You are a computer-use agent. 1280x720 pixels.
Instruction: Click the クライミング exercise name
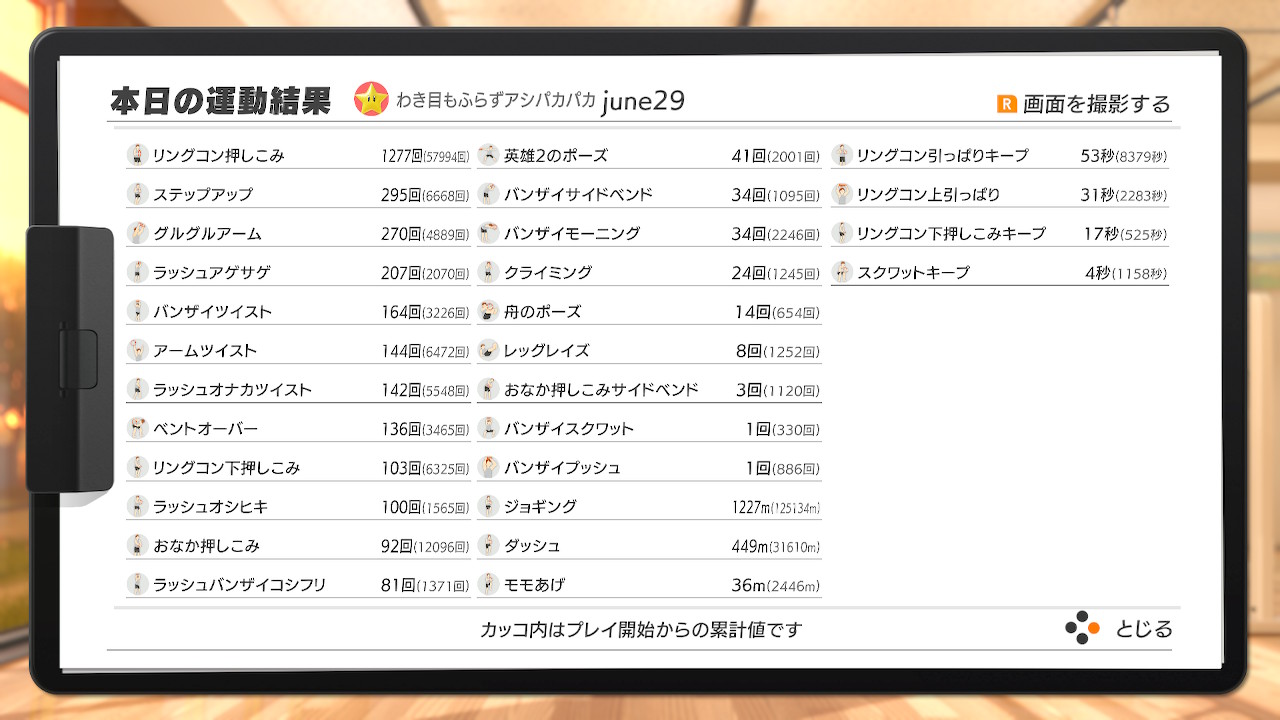(548, 273)
